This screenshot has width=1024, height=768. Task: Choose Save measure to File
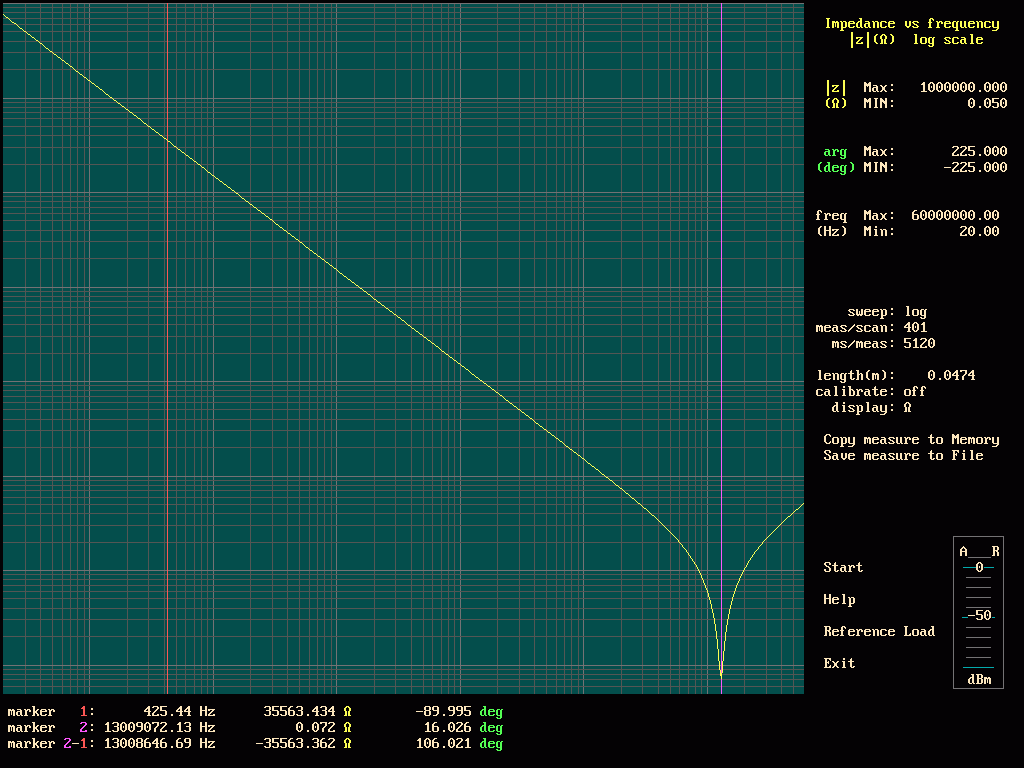pyautogui.click(x=903, y=455)
